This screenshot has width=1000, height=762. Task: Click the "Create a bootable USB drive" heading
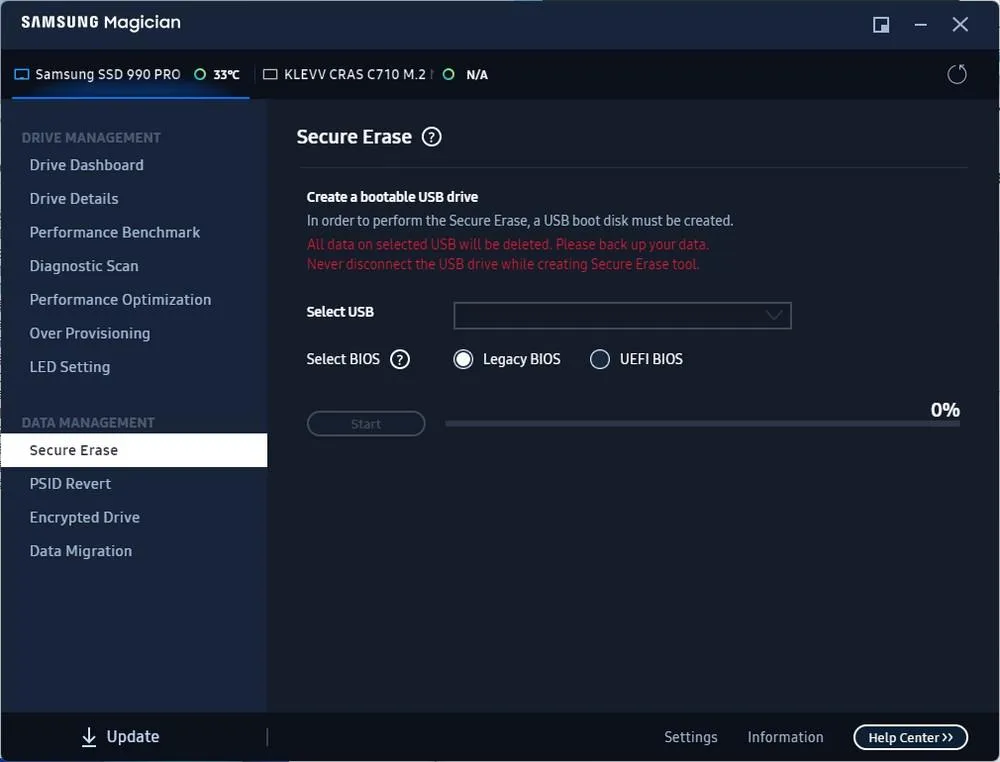tap(392, 197)
